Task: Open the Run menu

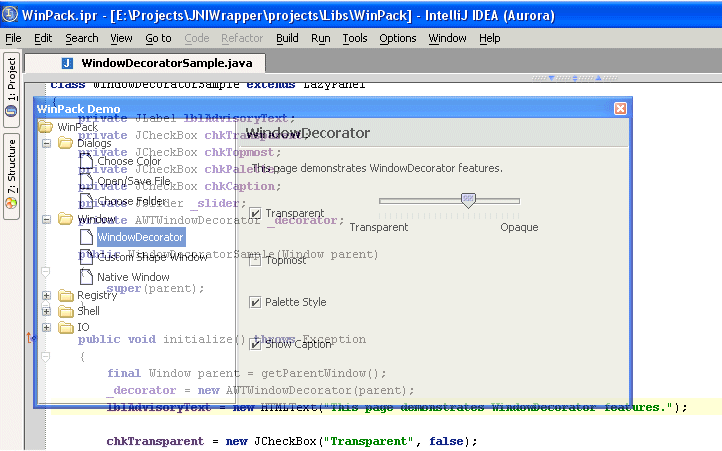Action: [320, 38]
